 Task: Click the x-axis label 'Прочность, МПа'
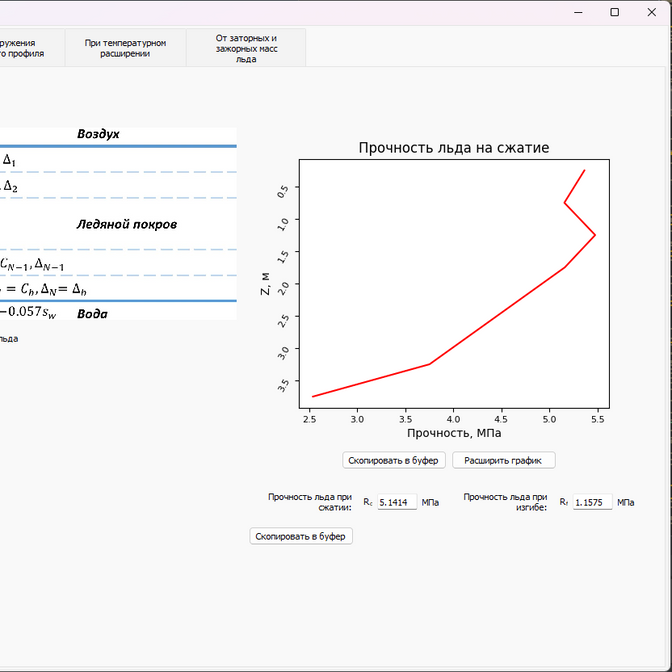coord(454,433)
